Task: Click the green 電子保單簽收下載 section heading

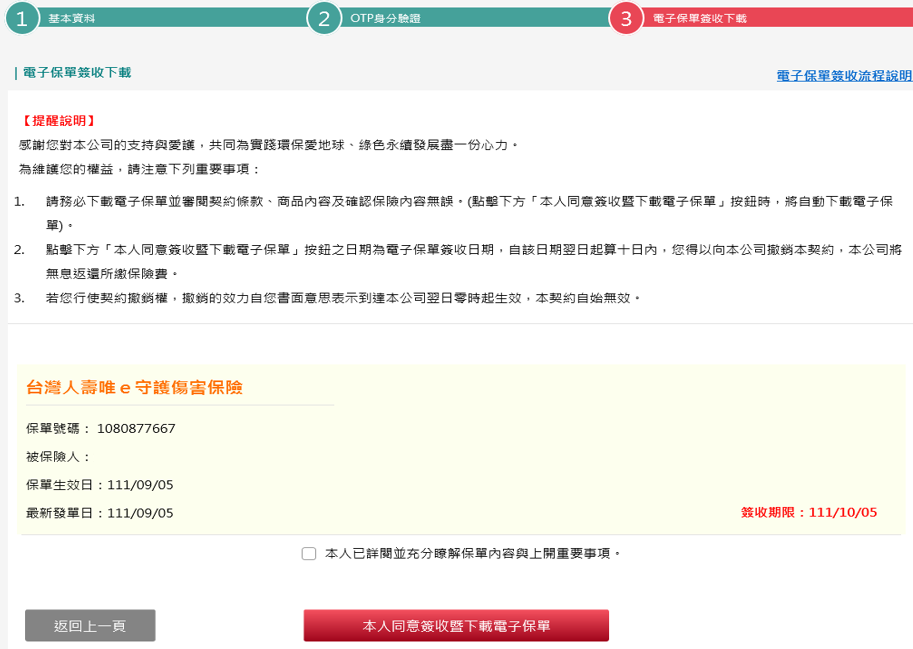Action: (77, 73)
